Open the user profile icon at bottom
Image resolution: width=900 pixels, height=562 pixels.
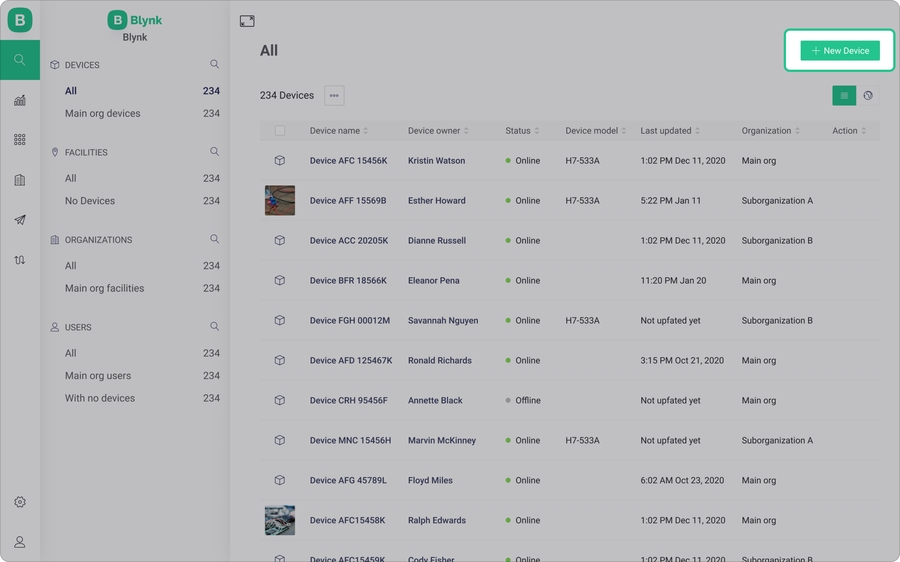(20, 542)
